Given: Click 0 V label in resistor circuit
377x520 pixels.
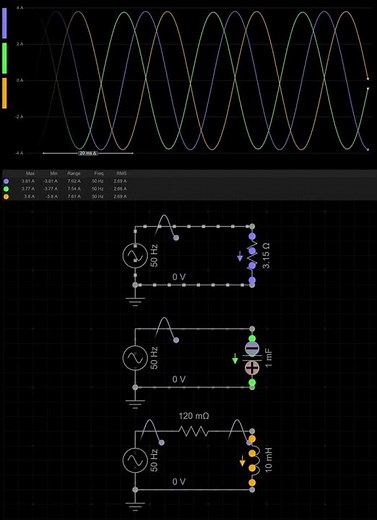Looking at the screenshot, I should click(179, 277).
